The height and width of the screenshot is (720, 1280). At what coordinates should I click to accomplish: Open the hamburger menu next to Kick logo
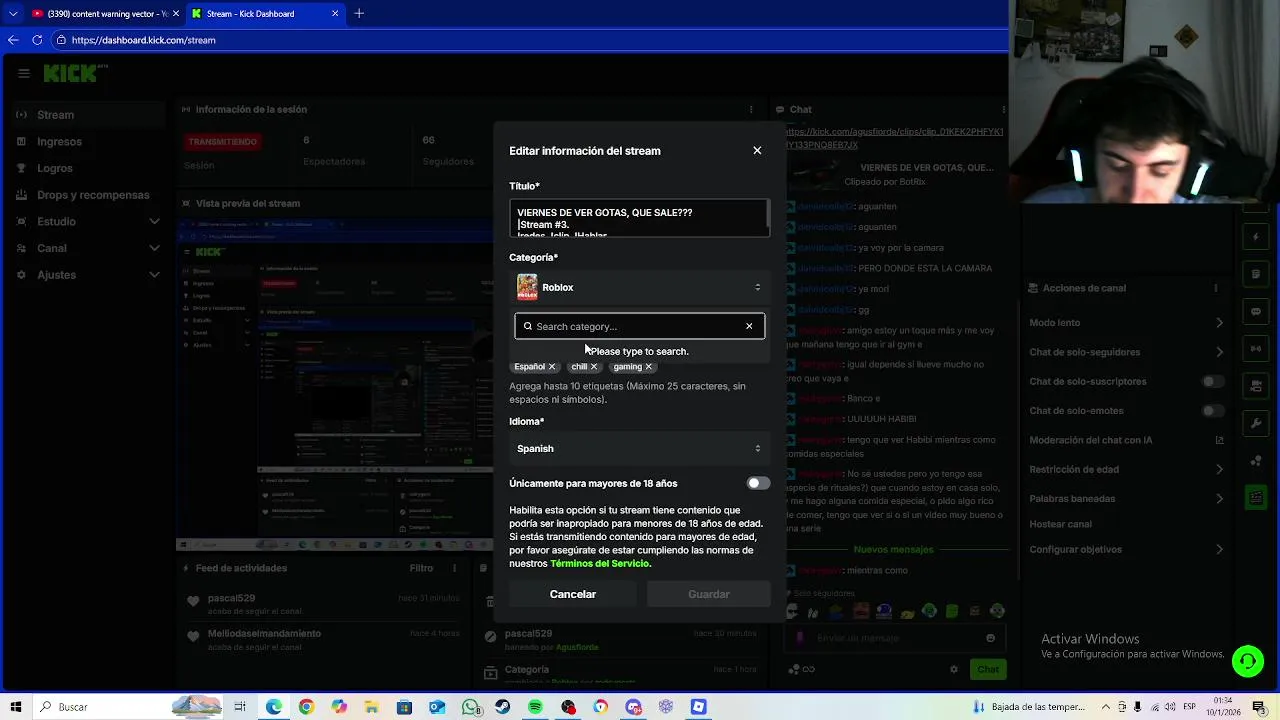click(x=23, y=73)
